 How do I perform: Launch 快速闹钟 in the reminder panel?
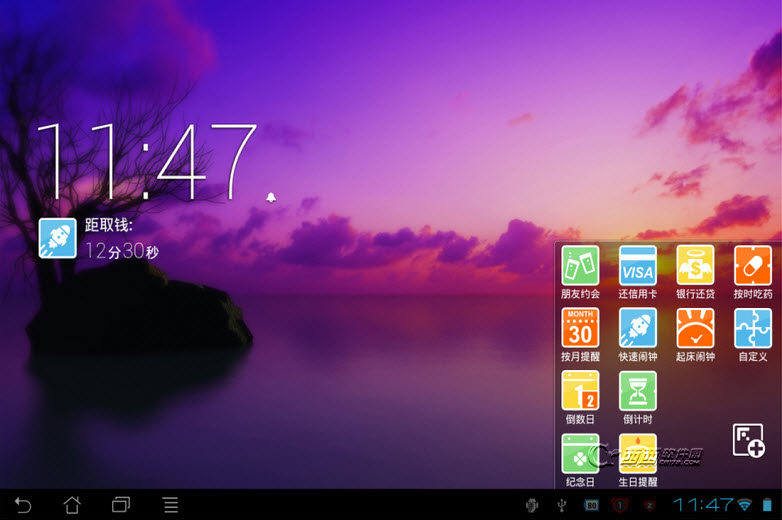(x=637, y=328)
